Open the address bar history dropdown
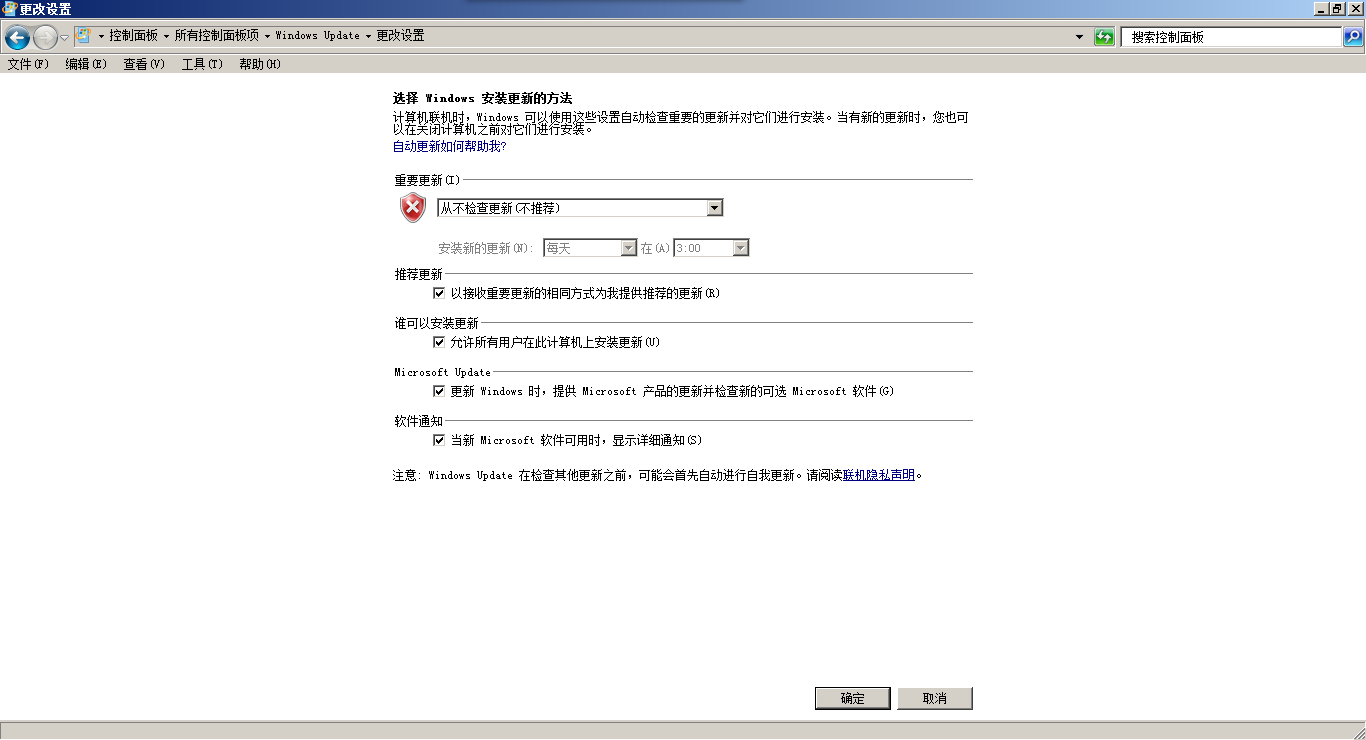Screen dimensions: 1366x740 point(1079,37)
